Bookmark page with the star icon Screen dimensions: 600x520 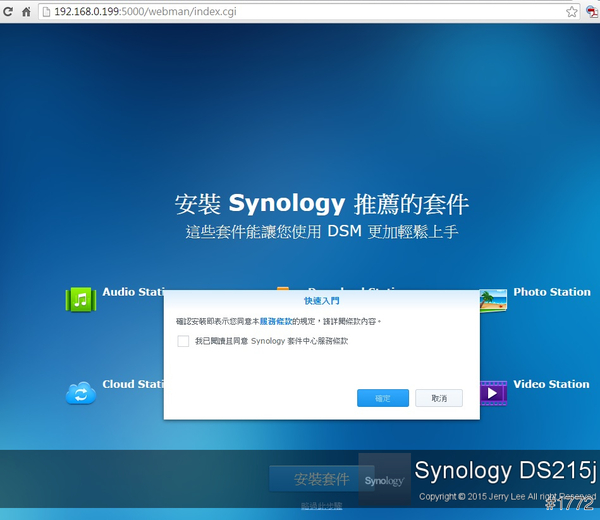coord(571,12)
